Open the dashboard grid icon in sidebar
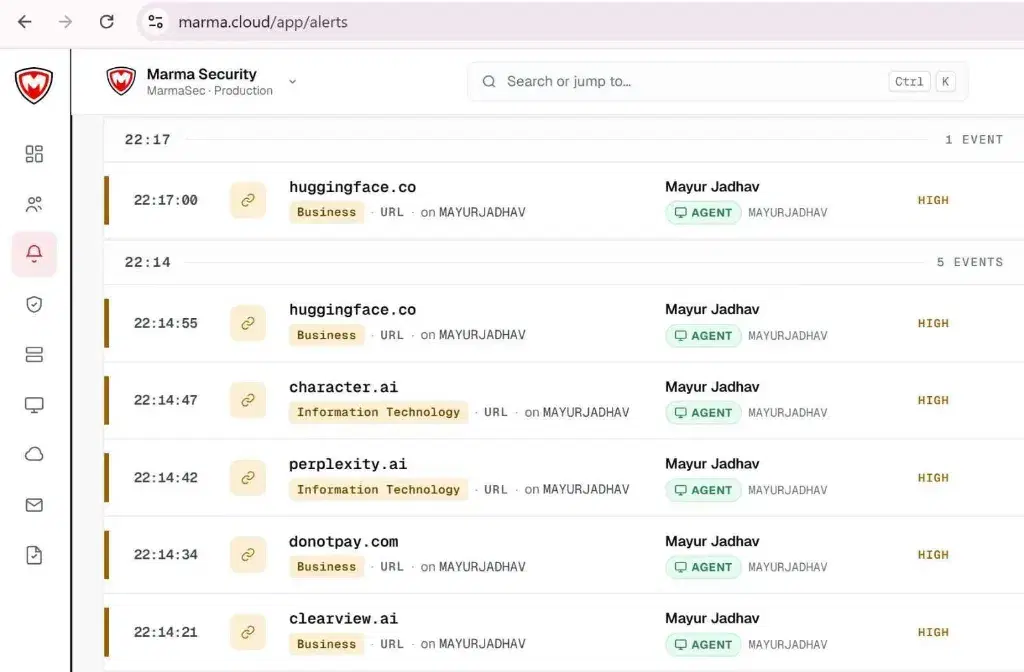 coord(34,153)
